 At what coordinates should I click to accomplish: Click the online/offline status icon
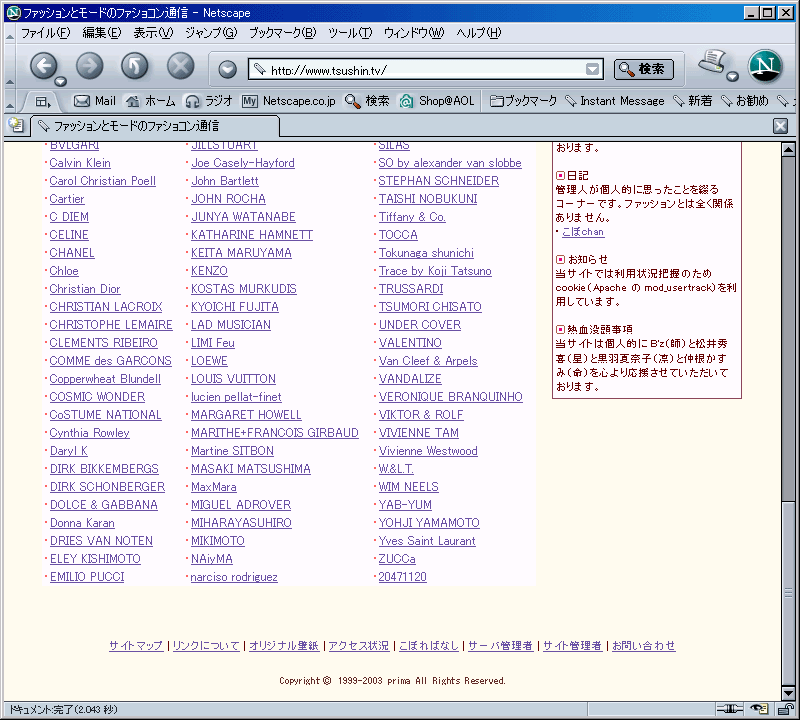[x=730, y=709]
